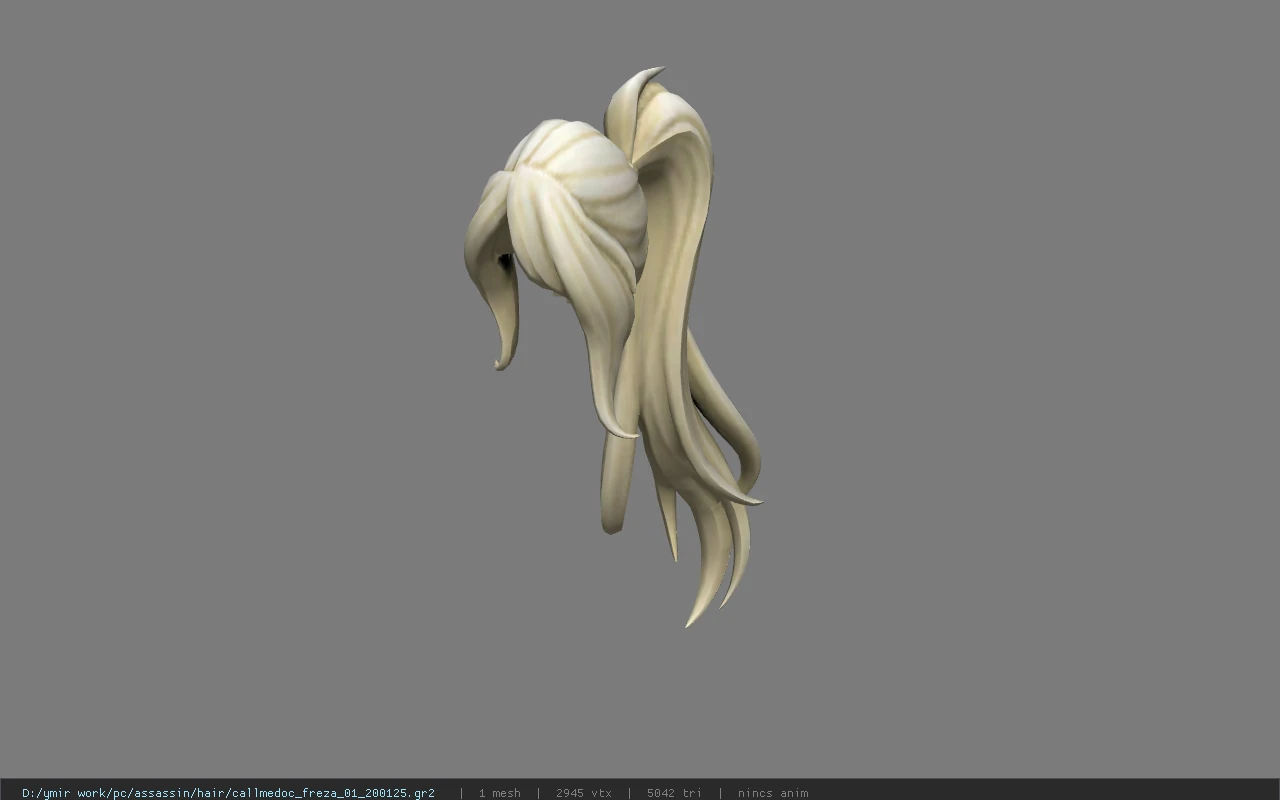The image size is (1280, 800).
Task: Click the '5042 tri' triangle count
Action: (674, 793)
